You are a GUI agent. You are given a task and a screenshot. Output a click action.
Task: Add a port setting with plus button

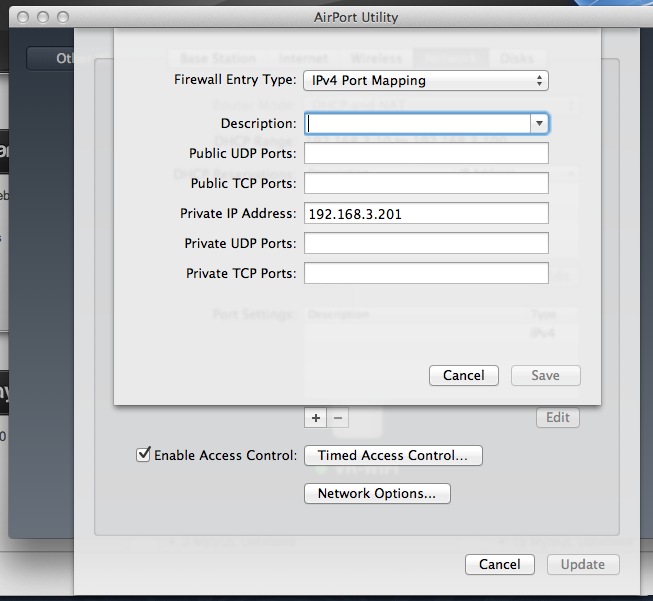(316, 418)
